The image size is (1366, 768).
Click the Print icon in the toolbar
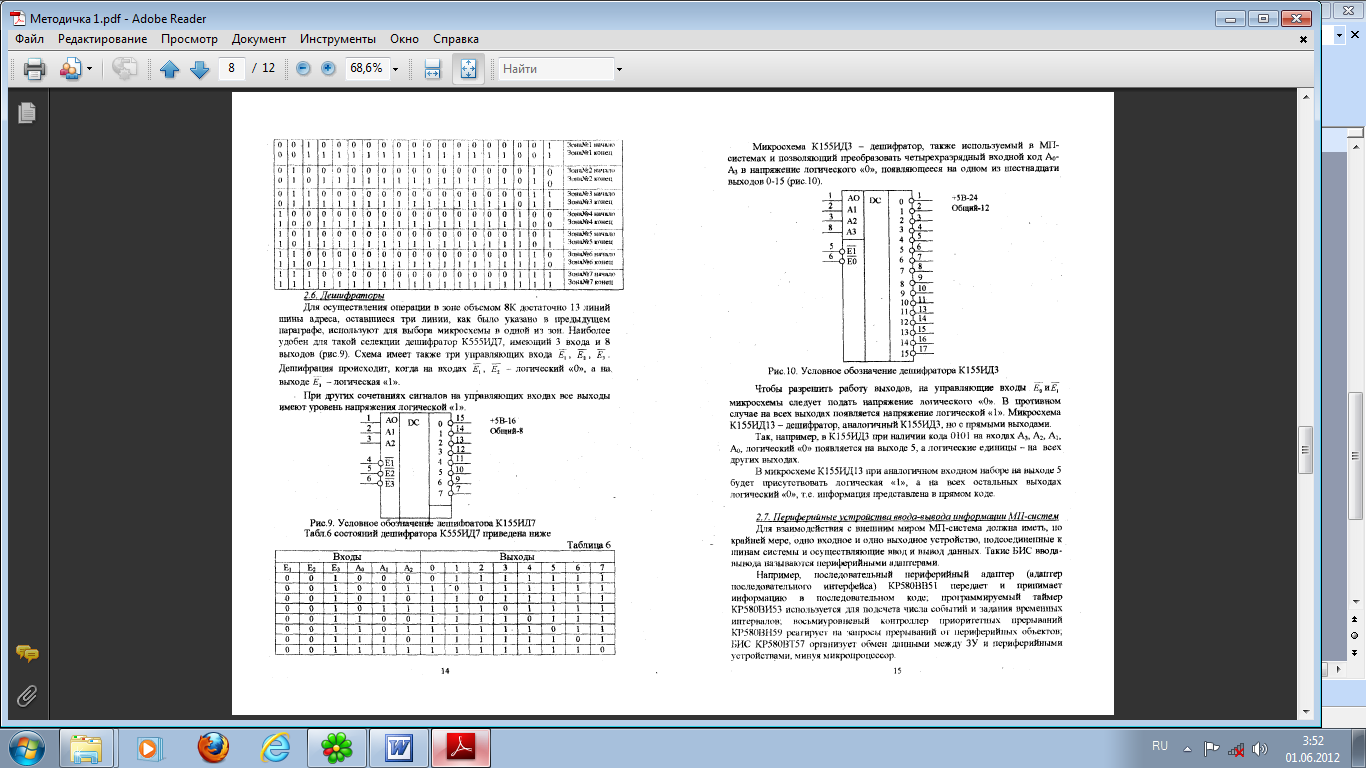(35, 69)
